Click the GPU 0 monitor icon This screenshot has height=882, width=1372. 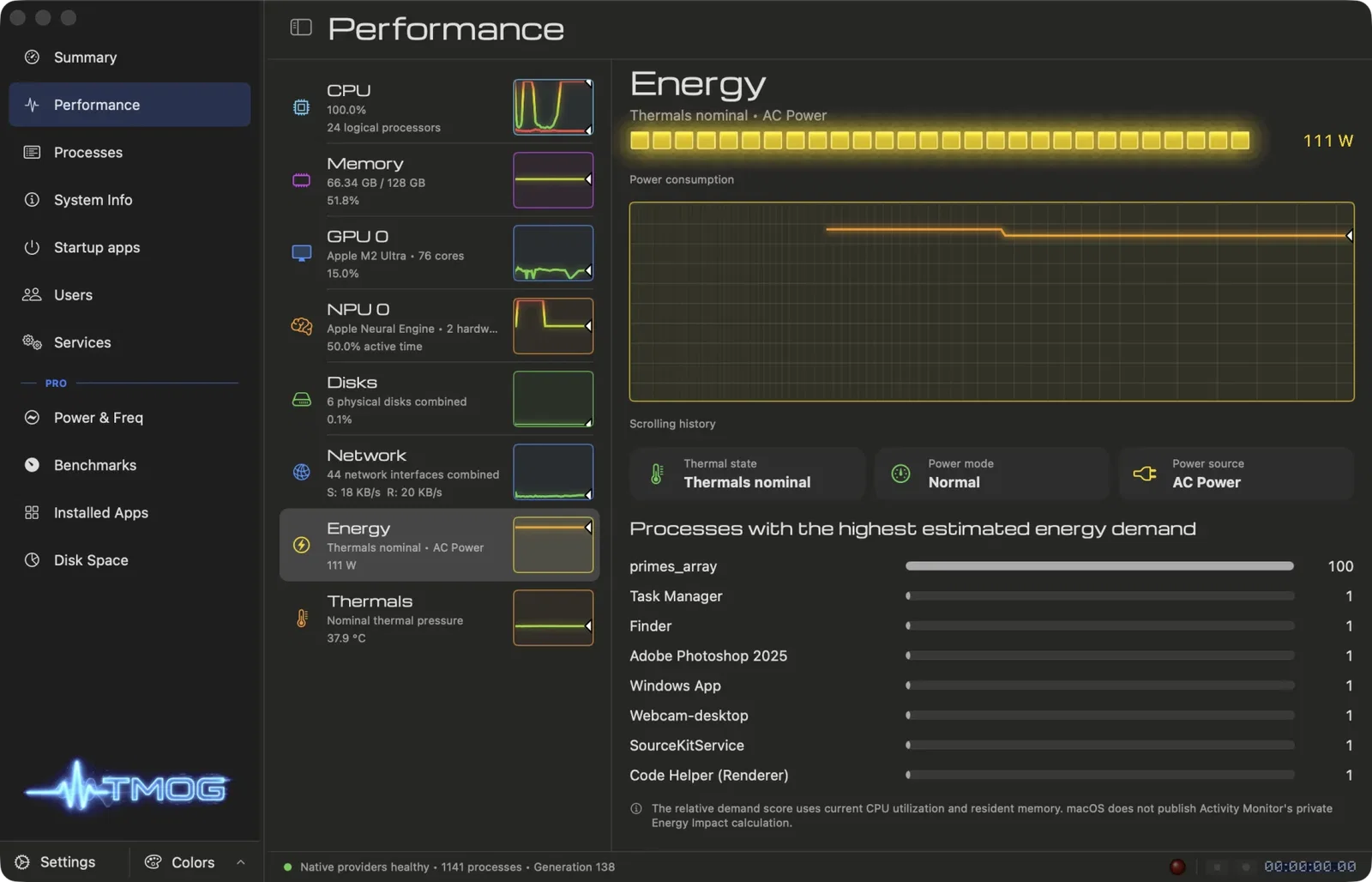tap(301, 253)
